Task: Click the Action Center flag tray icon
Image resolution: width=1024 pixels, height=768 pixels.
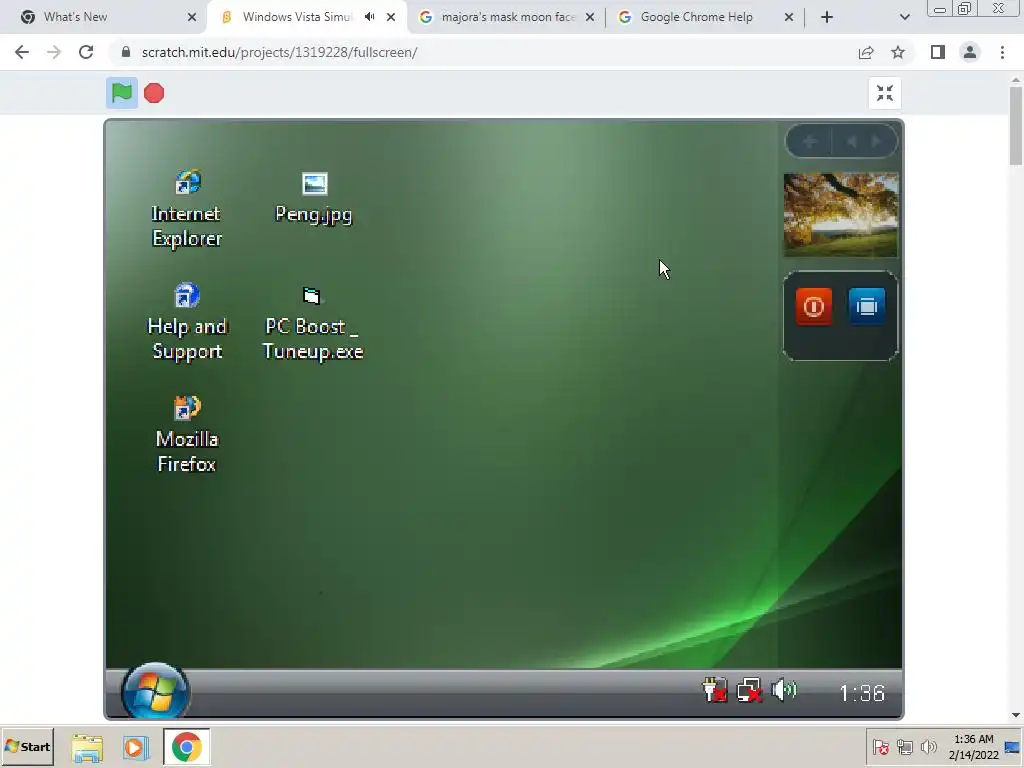Action: point(880,747)
